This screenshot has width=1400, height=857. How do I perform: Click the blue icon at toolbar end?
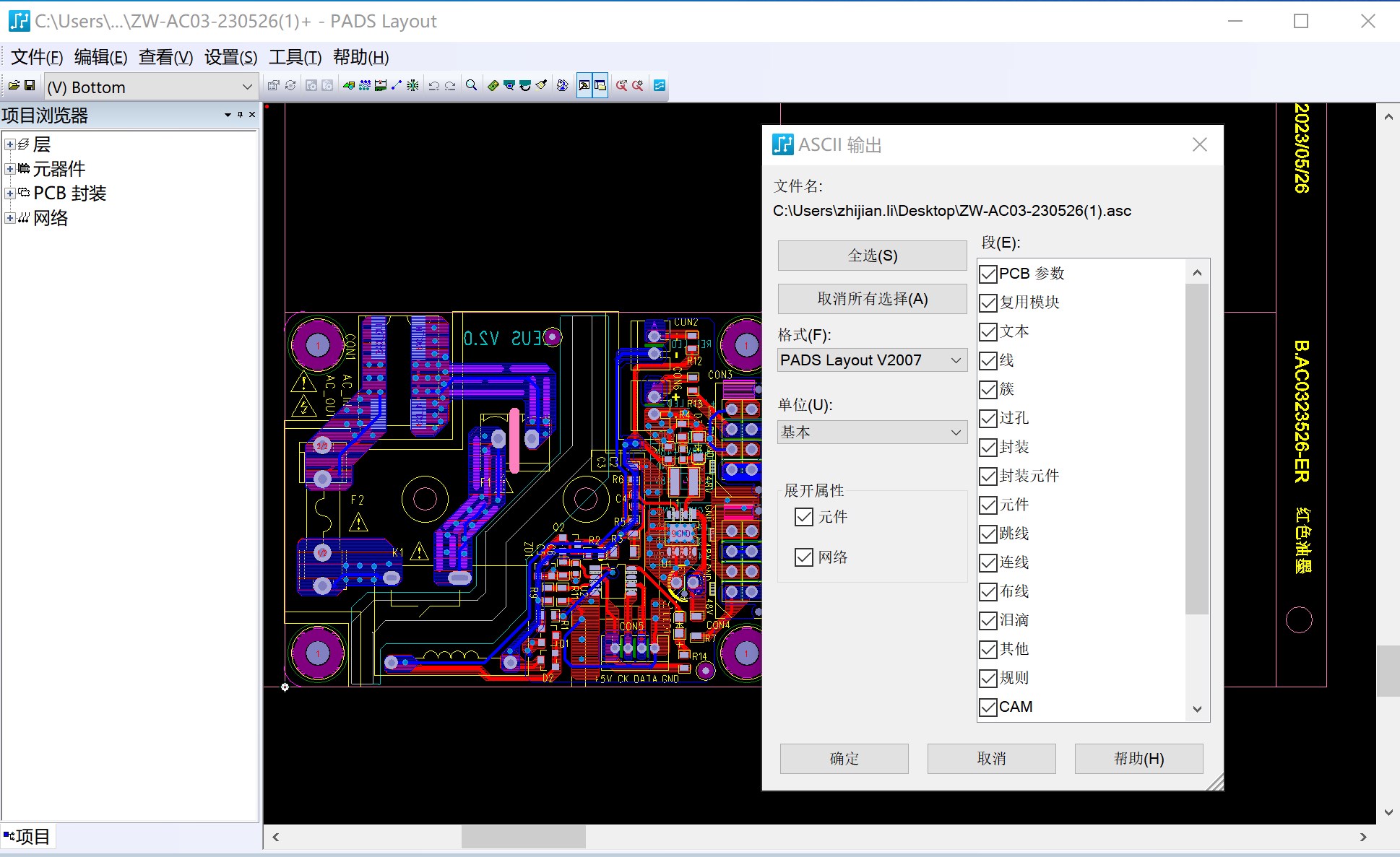click(659, 86)
